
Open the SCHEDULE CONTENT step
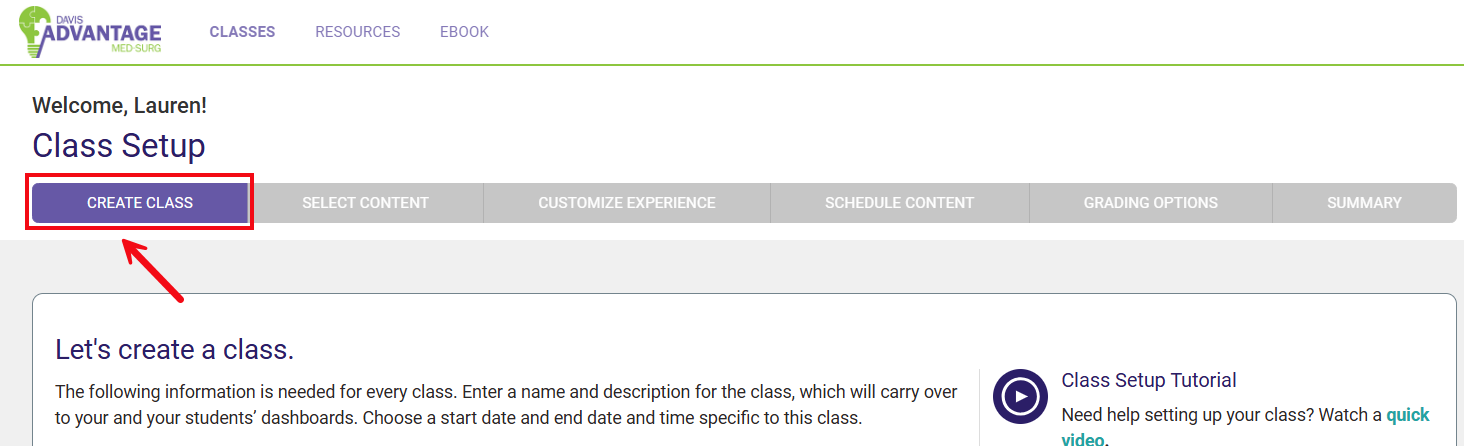(x=899, y=203)
